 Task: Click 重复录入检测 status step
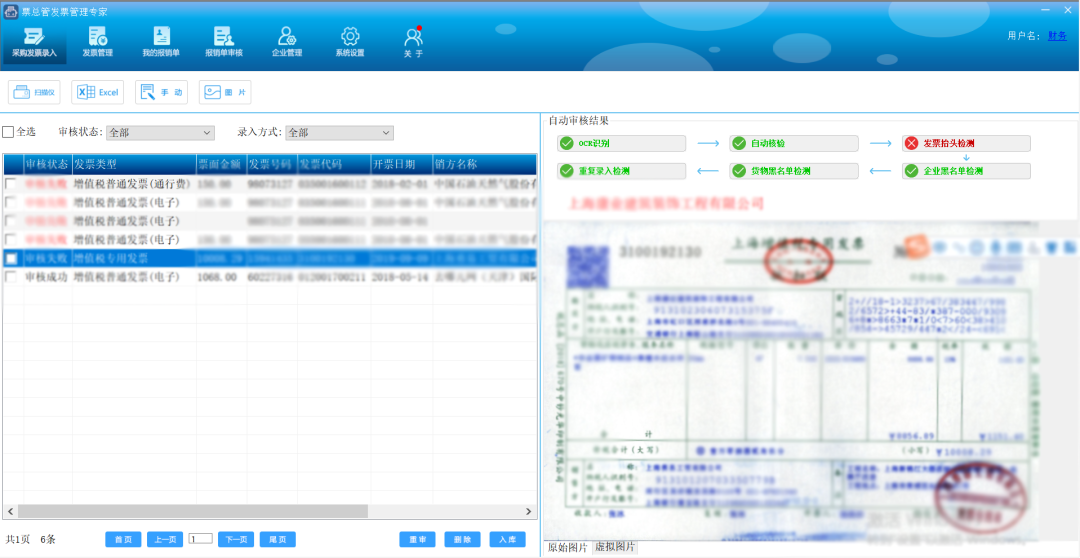point(622,171)
